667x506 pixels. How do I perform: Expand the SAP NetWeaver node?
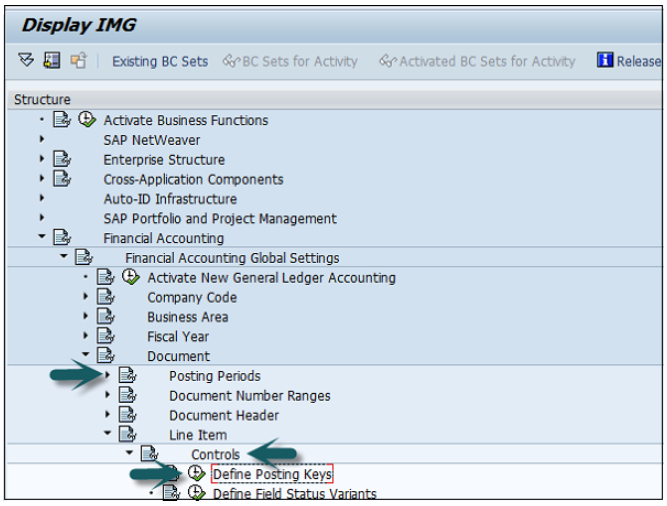[x=42, y=140]
